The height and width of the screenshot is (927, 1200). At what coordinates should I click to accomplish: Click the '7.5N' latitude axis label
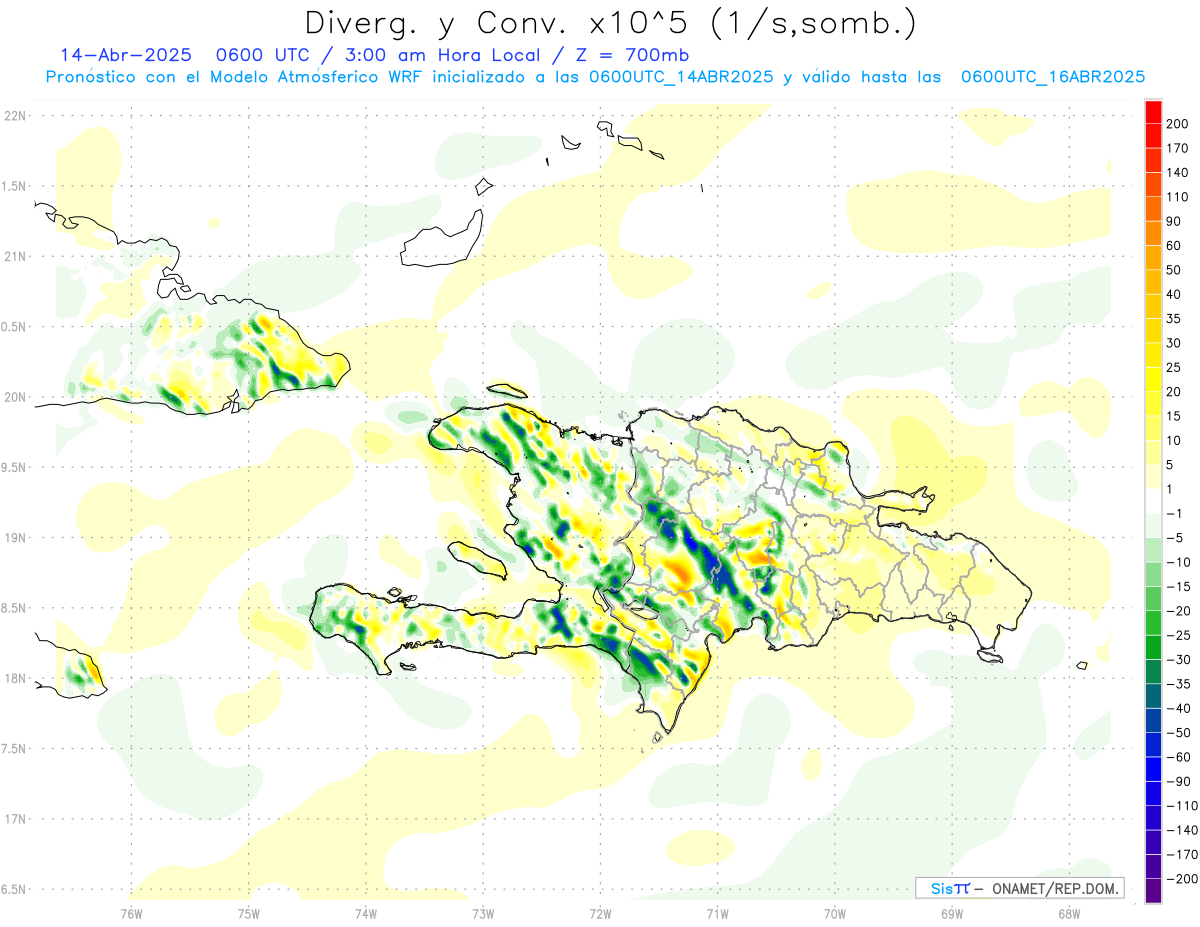[x=14, y=749]
